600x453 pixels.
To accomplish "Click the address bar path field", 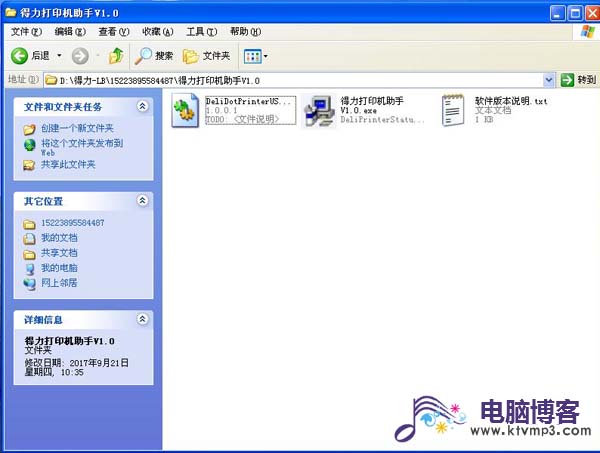I will (x=293, y=80).
